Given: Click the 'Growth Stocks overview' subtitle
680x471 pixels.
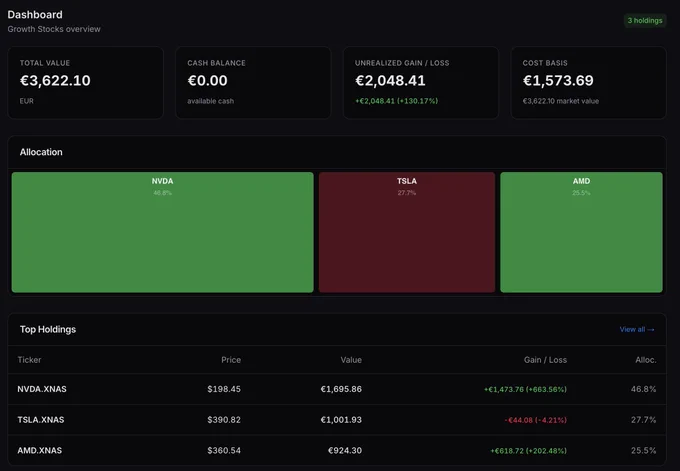Looking at the screenshot, I should [x=54, y=29].
